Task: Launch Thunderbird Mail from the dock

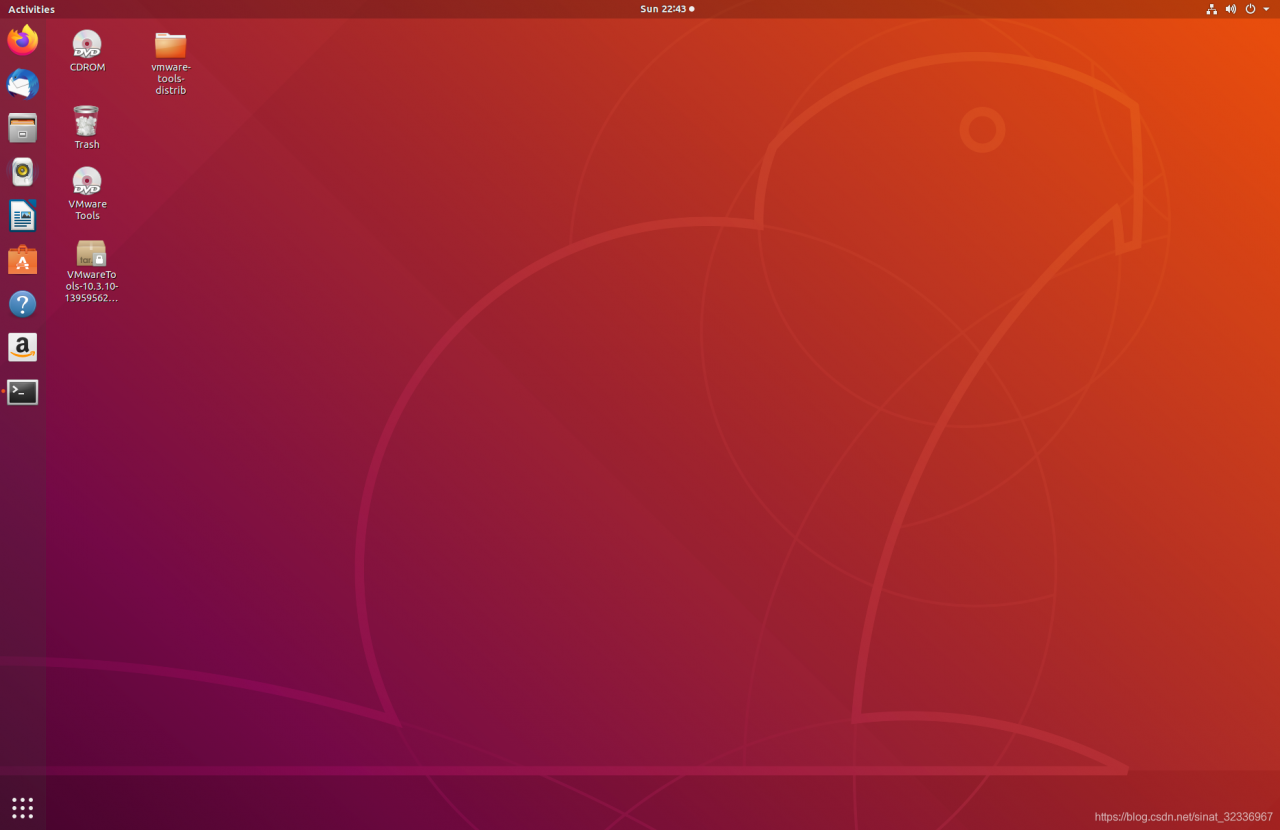Action: 22,84
